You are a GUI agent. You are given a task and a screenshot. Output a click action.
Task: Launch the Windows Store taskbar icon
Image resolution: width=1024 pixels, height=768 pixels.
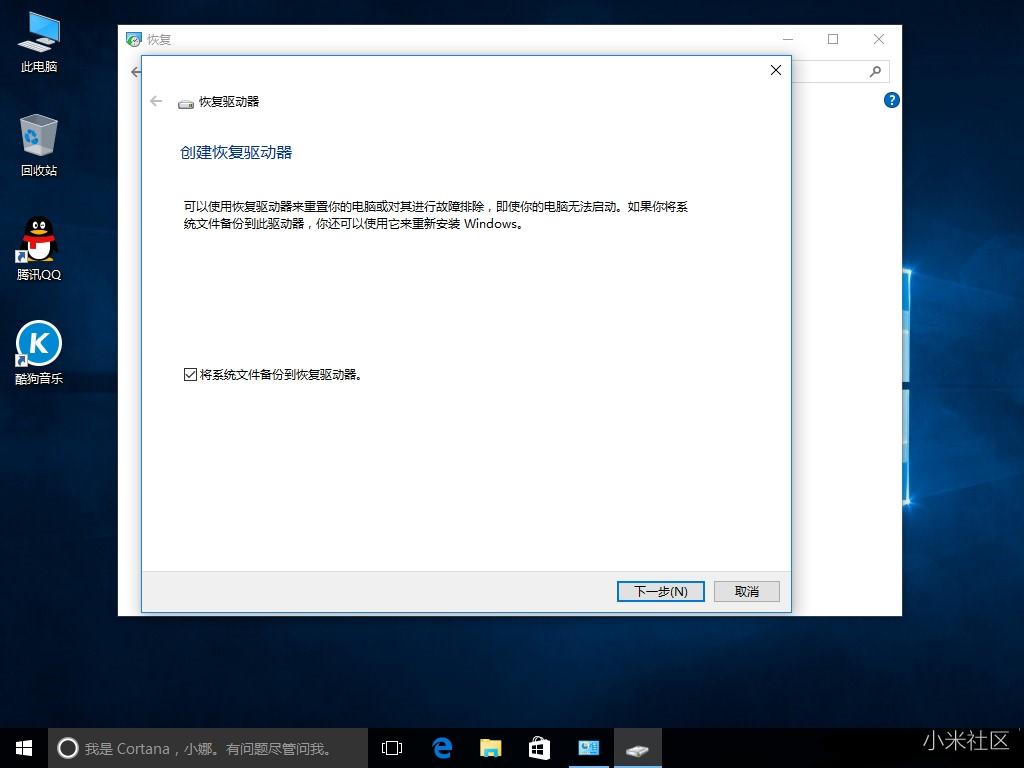coord(539,747)
